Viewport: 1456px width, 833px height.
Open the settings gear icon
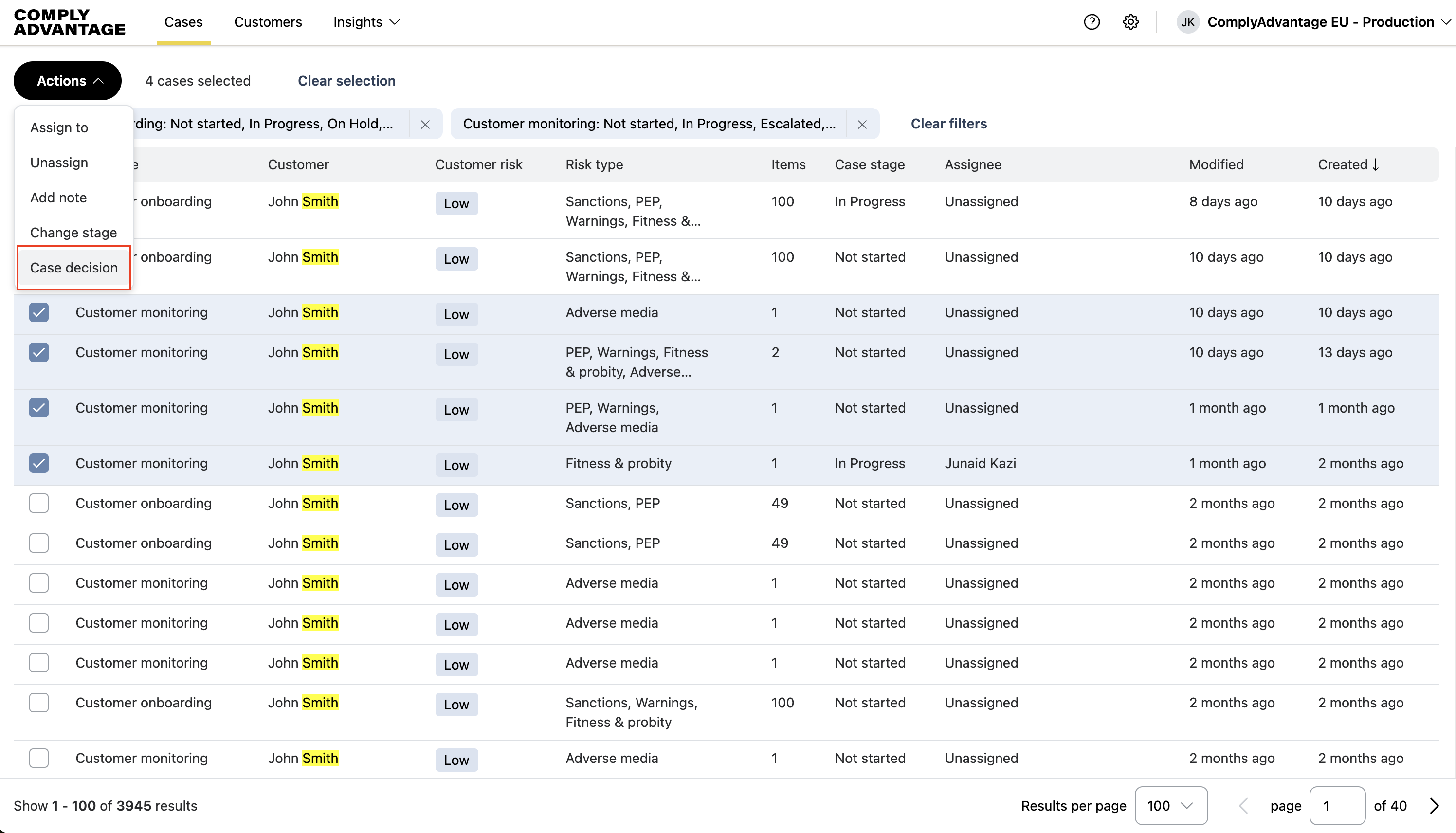click(x=1130, y=22)
